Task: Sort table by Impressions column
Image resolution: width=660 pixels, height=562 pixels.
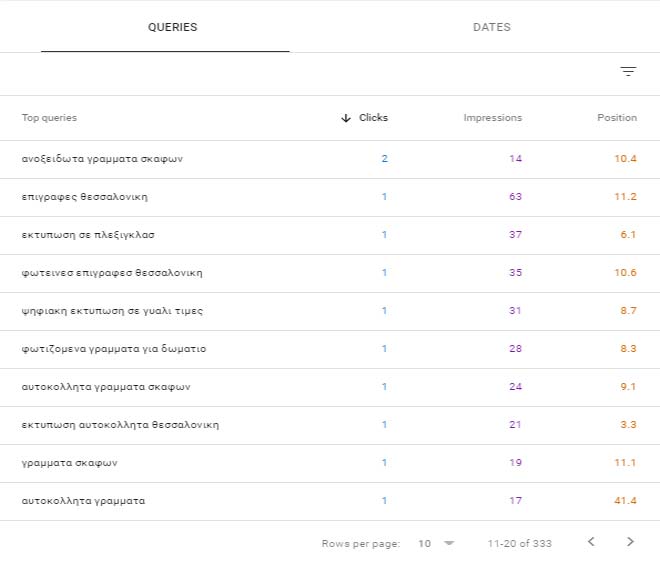Action: pyautogui.click(x=492, y=118)
